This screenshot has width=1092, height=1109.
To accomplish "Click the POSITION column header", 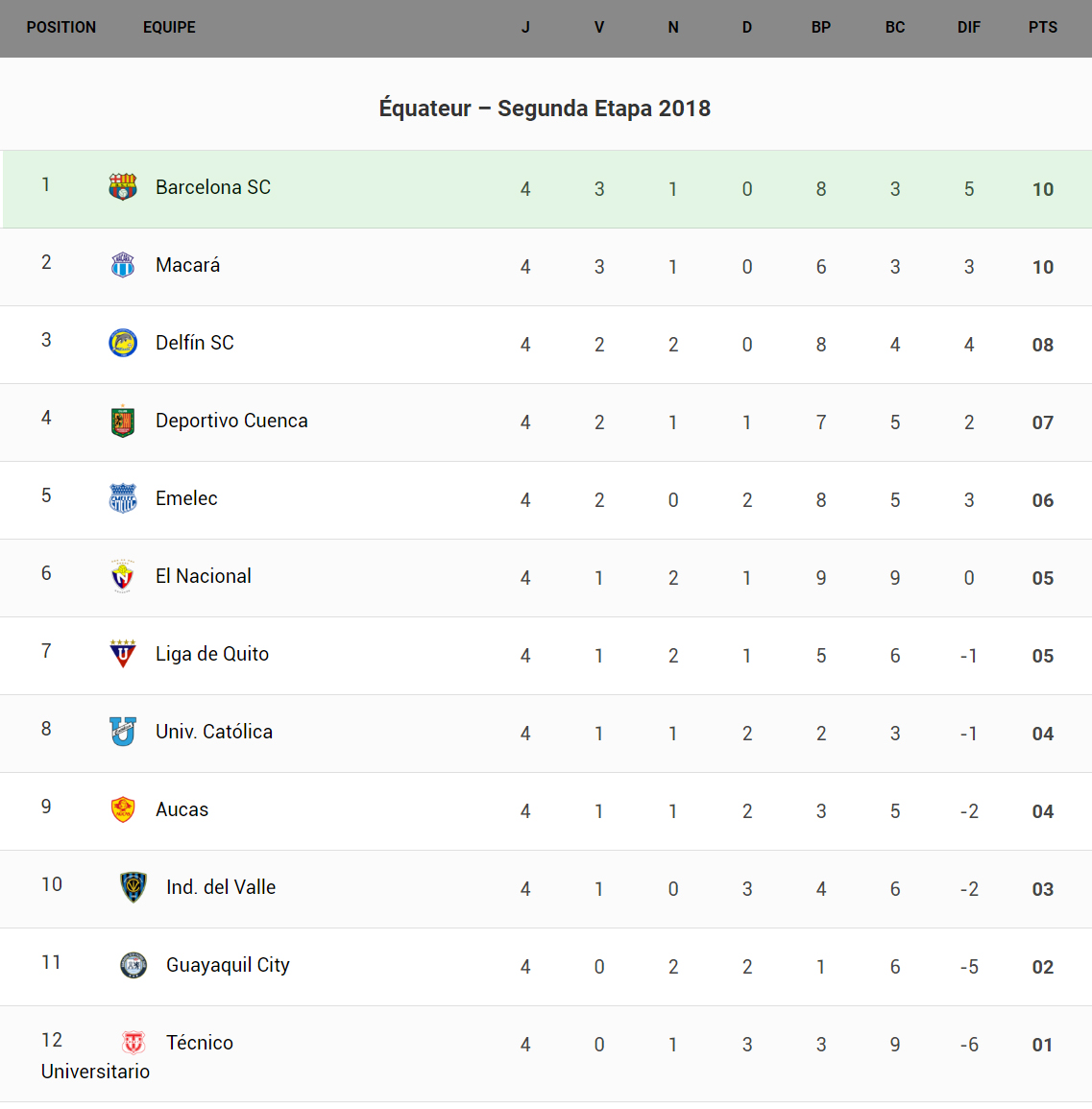I will [x=61, y=28].
